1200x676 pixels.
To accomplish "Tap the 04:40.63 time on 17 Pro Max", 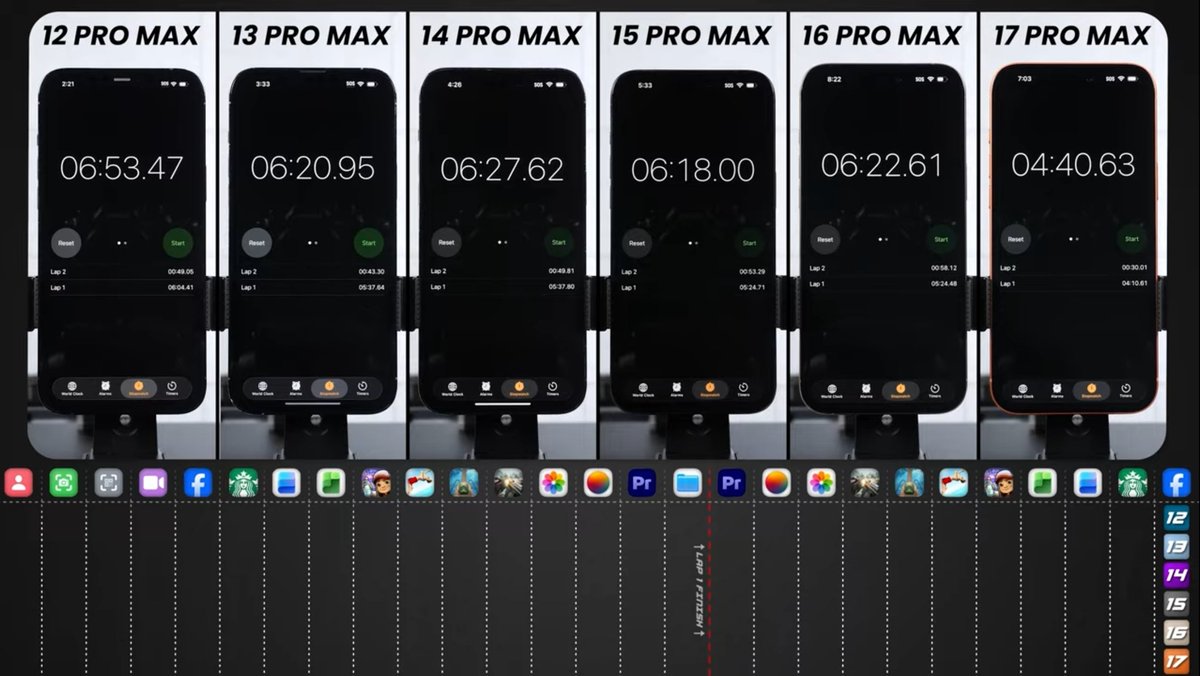I will click(x=1072, y=165).
